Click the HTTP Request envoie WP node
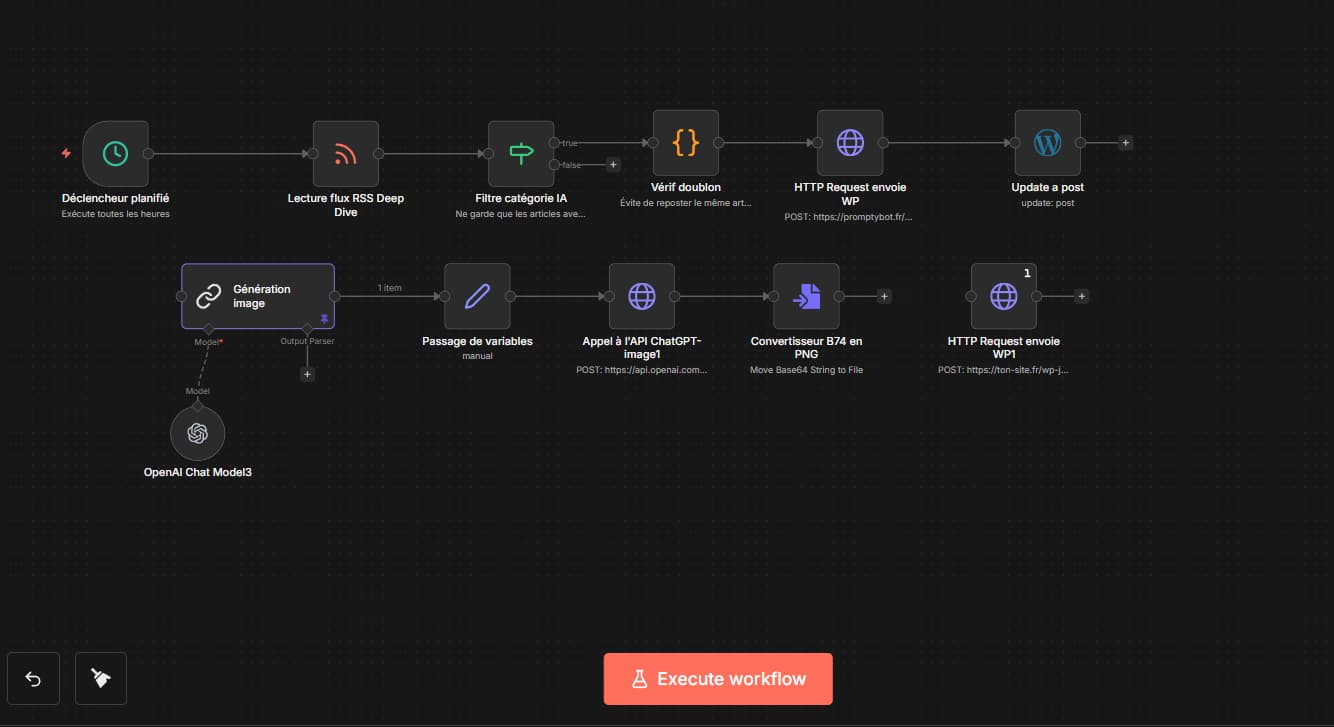Viewport: 1334px width, 727px height. 849,143
